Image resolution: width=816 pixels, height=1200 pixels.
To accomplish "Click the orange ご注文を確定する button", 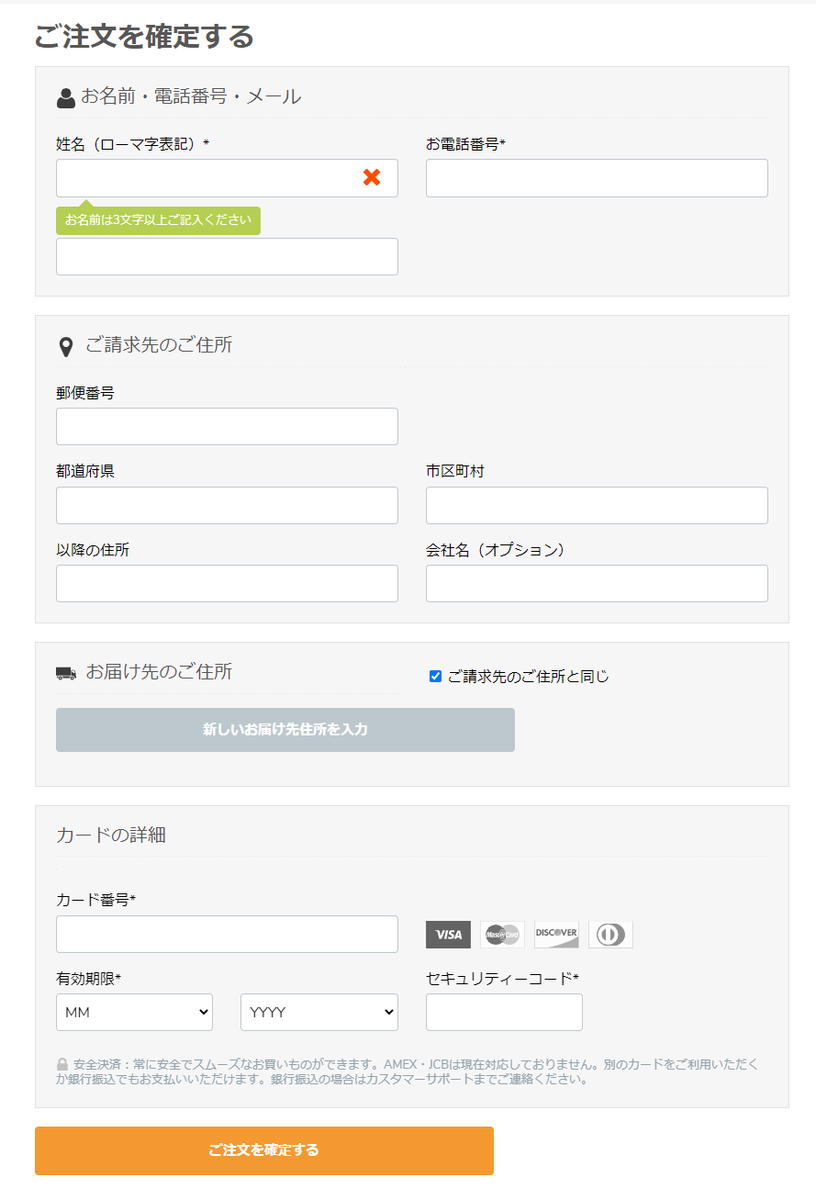I will tap(264, 1151).
